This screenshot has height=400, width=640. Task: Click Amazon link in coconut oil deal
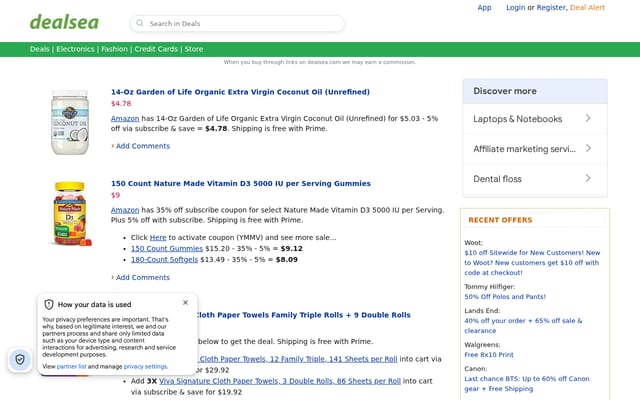tap(125, 118)
